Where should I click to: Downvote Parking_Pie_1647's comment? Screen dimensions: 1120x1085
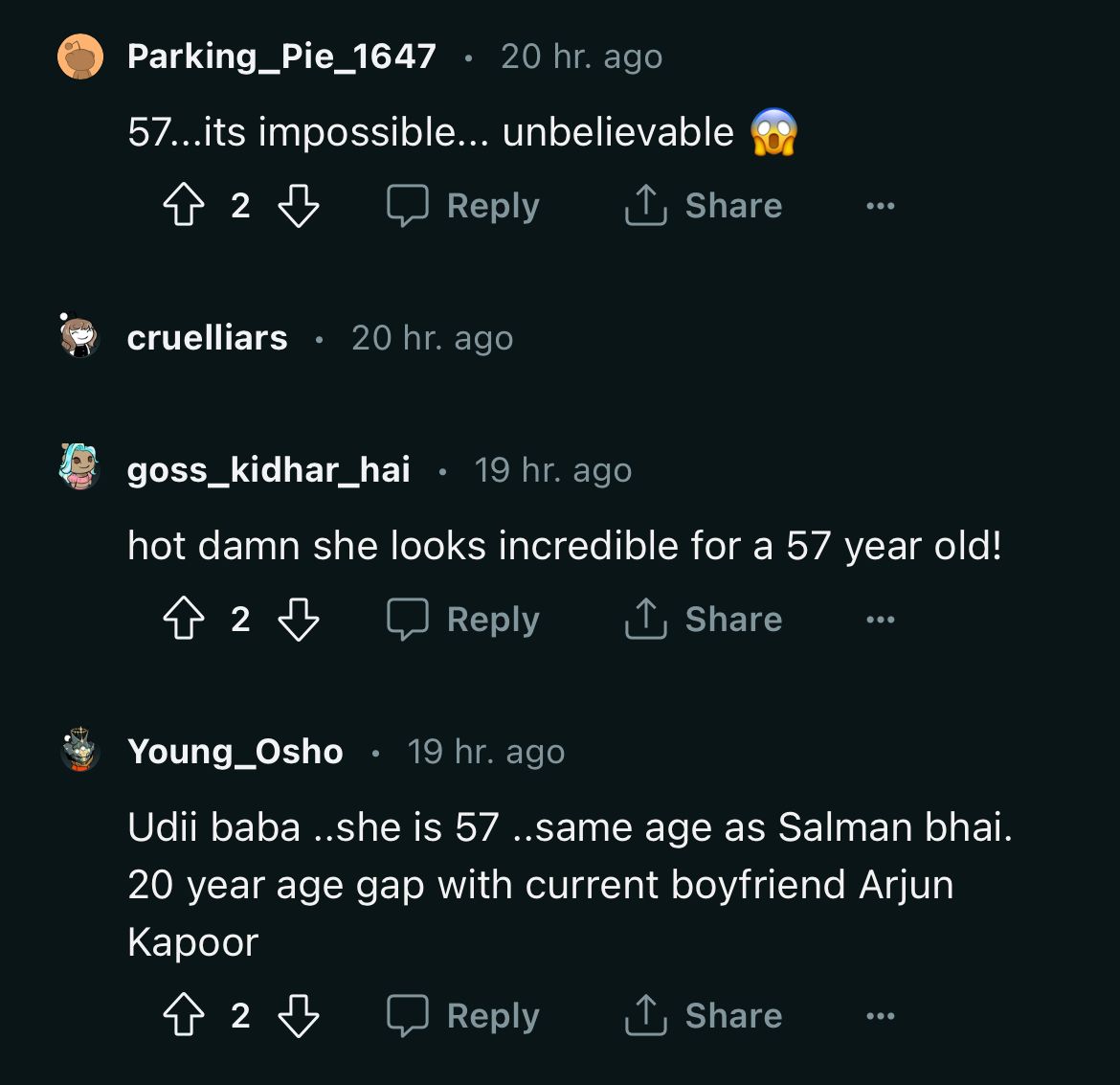(298, 206)
